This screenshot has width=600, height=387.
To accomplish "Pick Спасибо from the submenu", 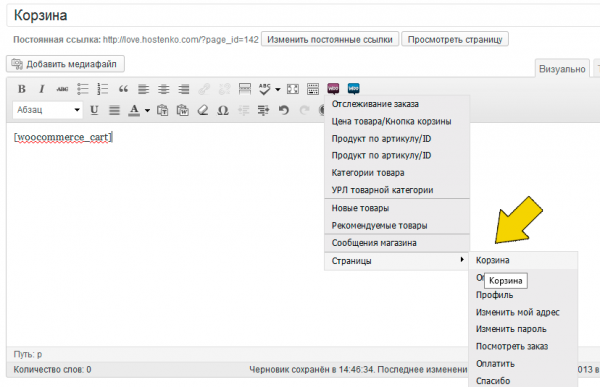I will pyautogui.click(x=523, y=380).
